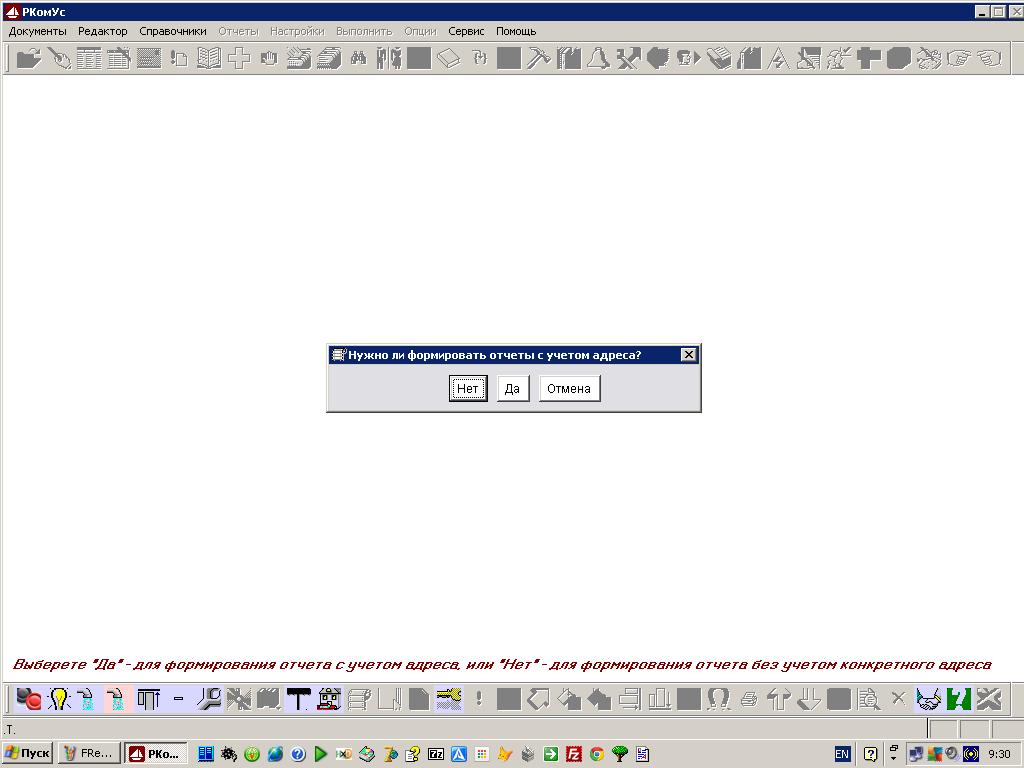Click the handshake icon in bottom toolbar

[x=929, y=699]
